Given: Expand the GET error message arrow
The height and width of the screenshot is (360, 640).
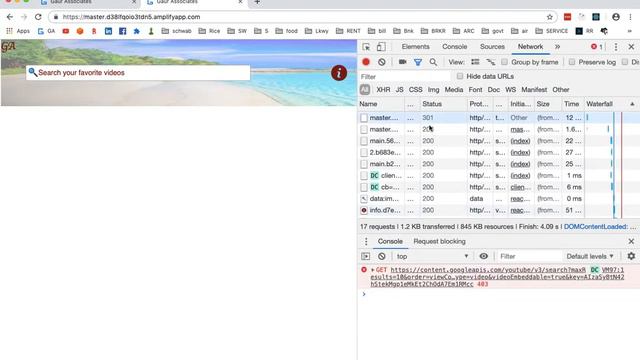Looking at the screenshot, I should [373, 270].
